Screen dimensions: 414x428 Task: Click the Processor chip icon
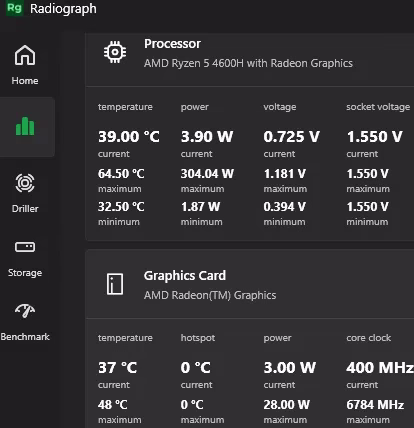click(x=115, y=52)
